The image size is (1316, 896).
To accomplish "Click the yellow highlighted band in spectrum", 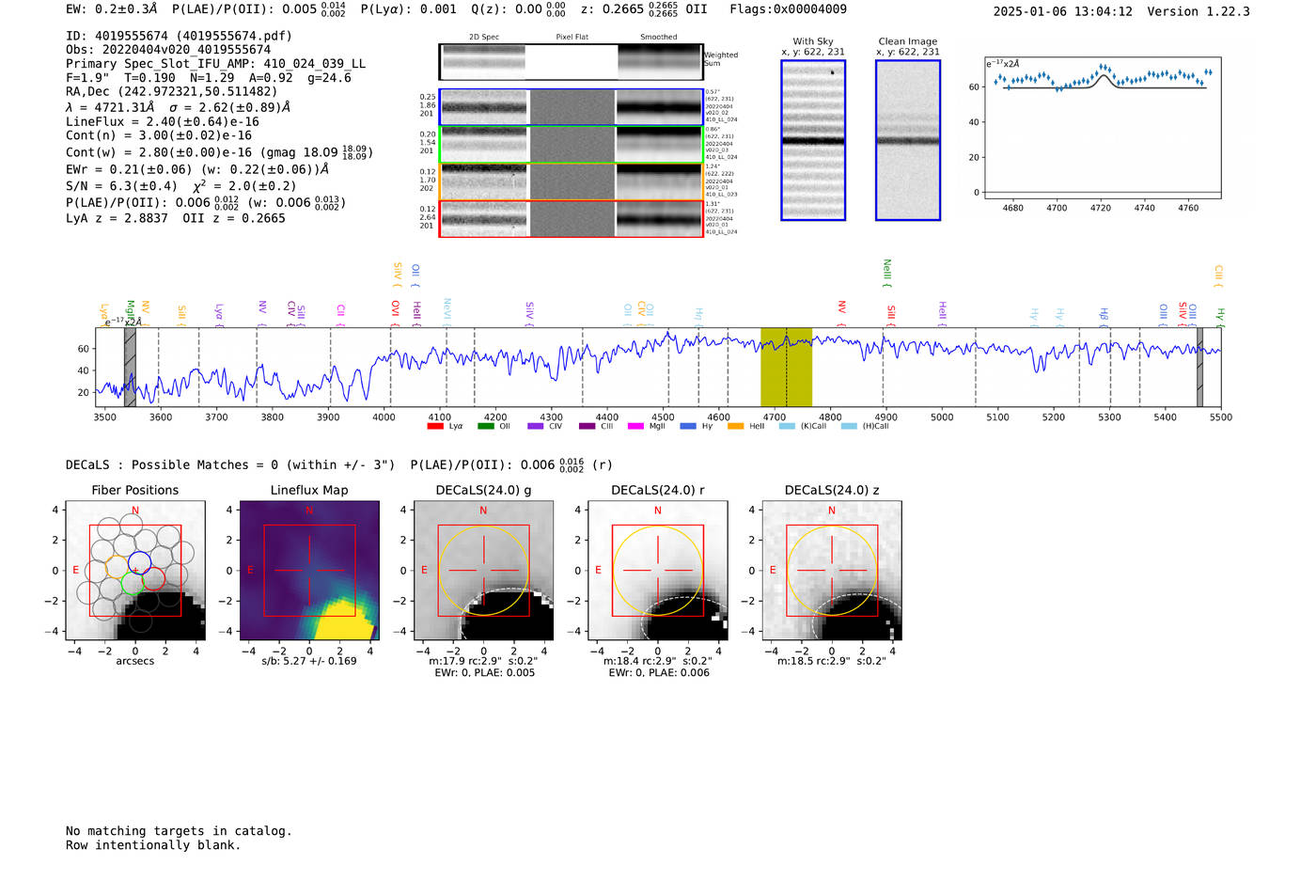I will (786, 367).
